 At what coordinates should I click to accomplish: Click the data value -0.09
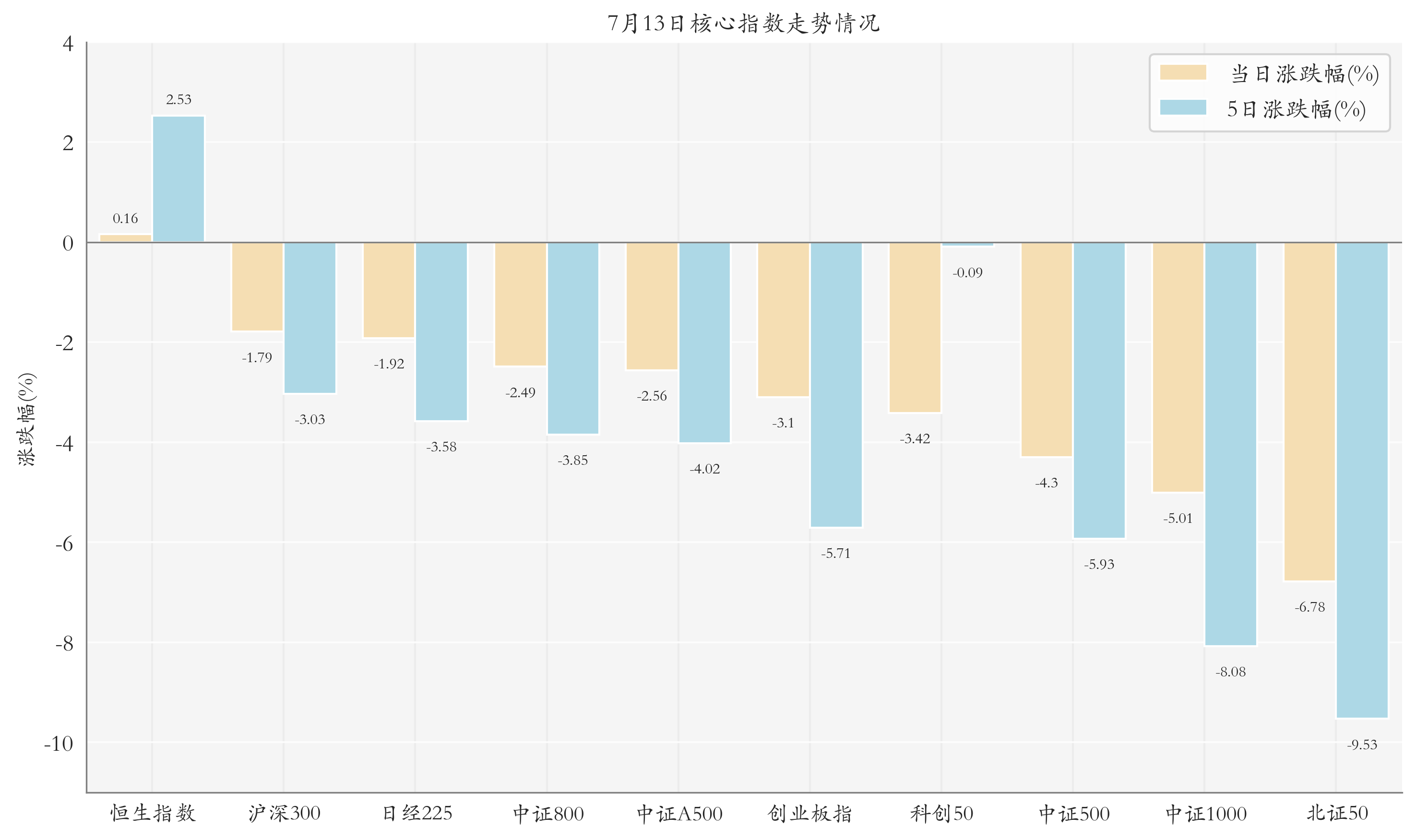click(x=967, y=272)
